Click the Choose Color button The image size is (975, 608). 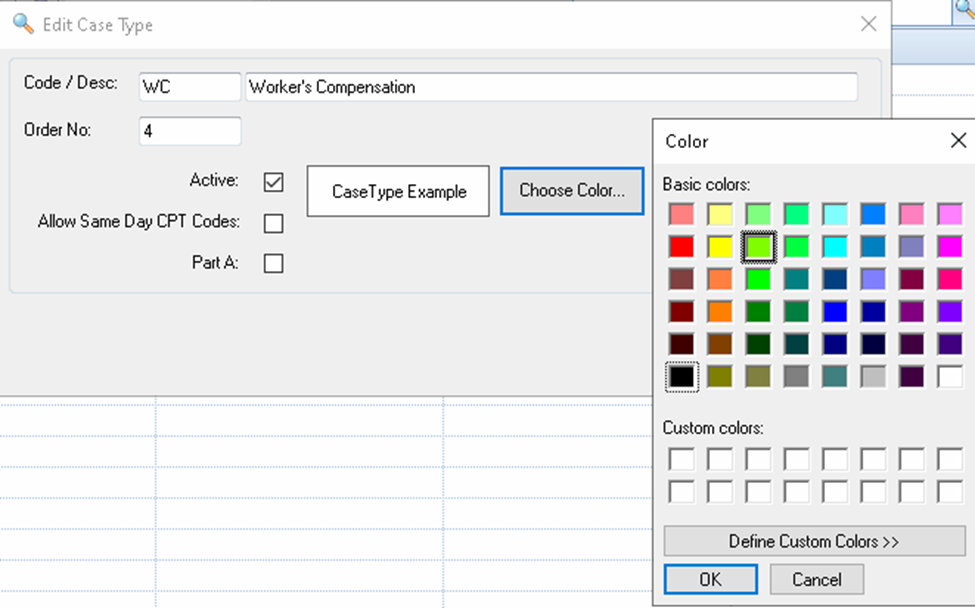coord(572,191)
